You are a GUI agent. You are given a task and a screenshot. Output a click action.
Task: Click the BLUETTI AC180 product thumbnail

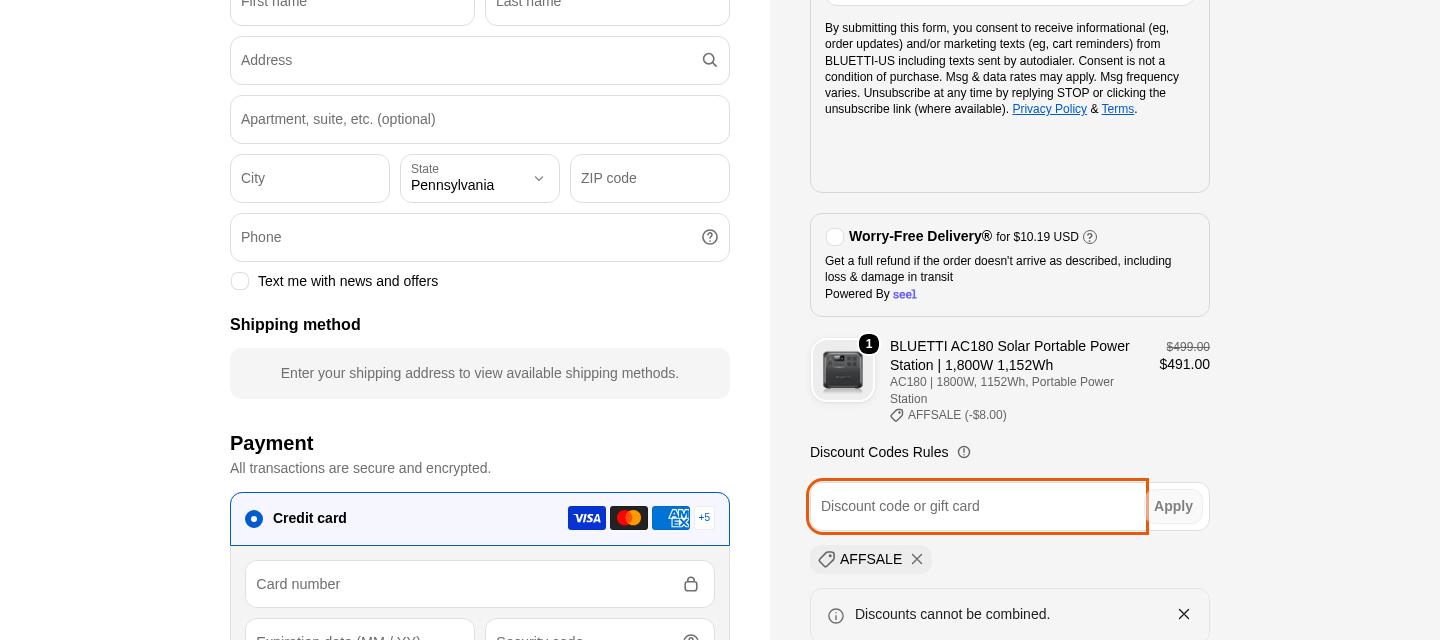point(843,371)
